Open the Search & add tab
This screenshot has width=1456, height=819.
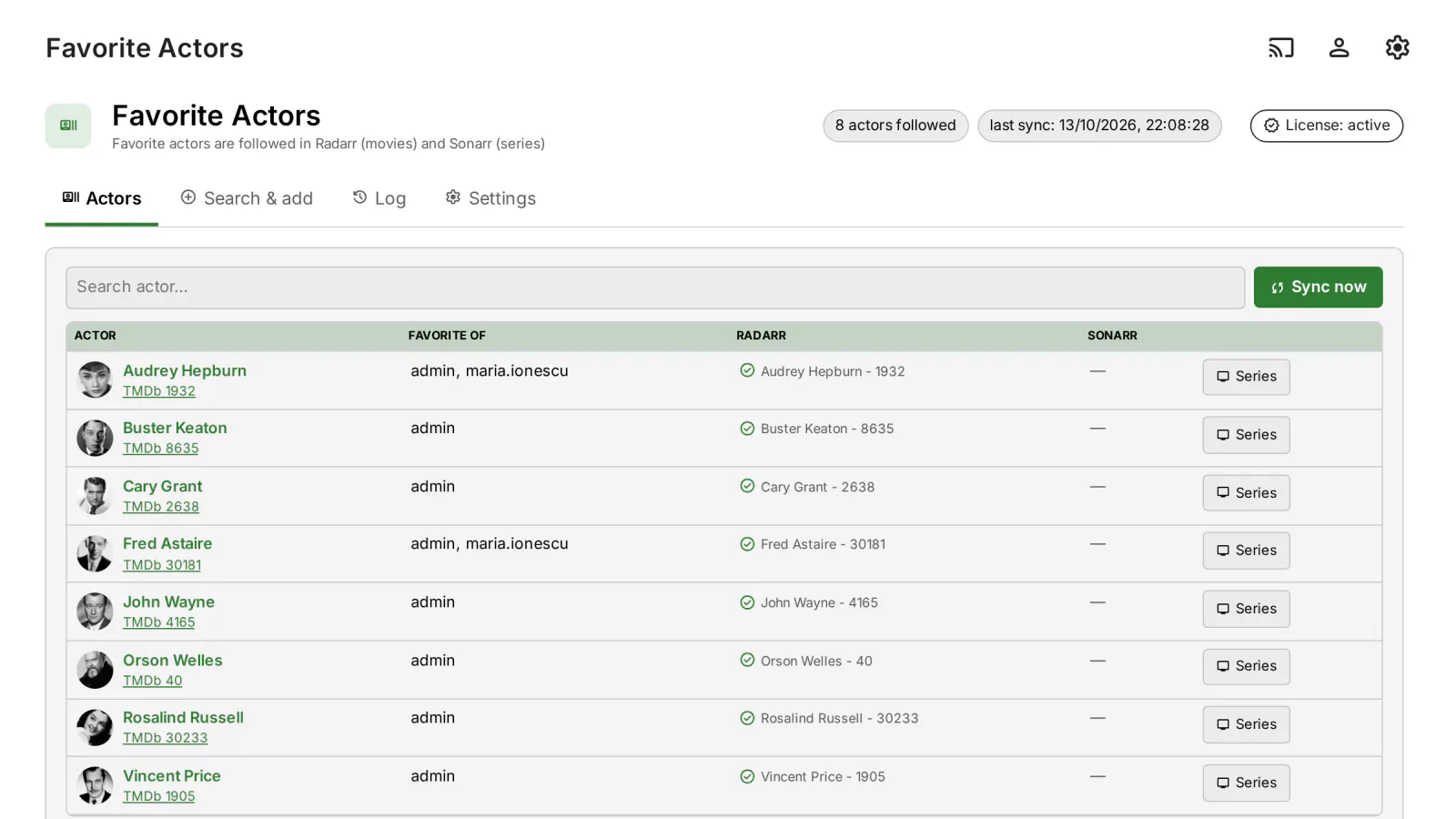click(247, 198)
